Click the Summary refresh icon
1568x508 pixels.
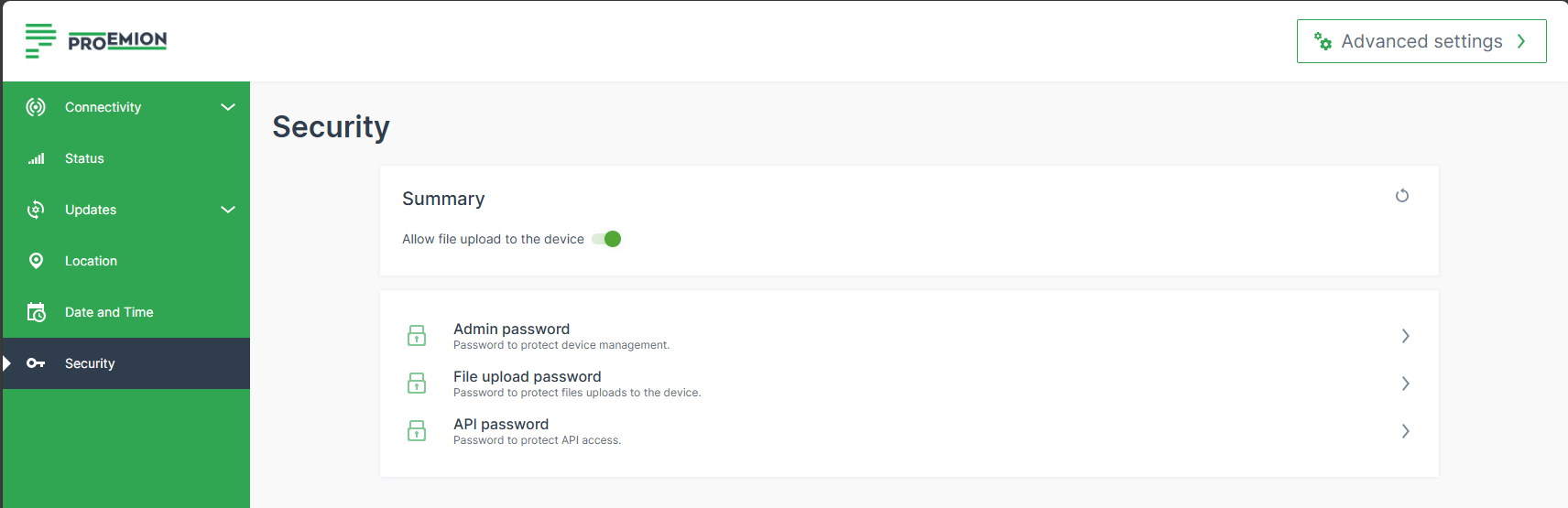(1401, 196)
